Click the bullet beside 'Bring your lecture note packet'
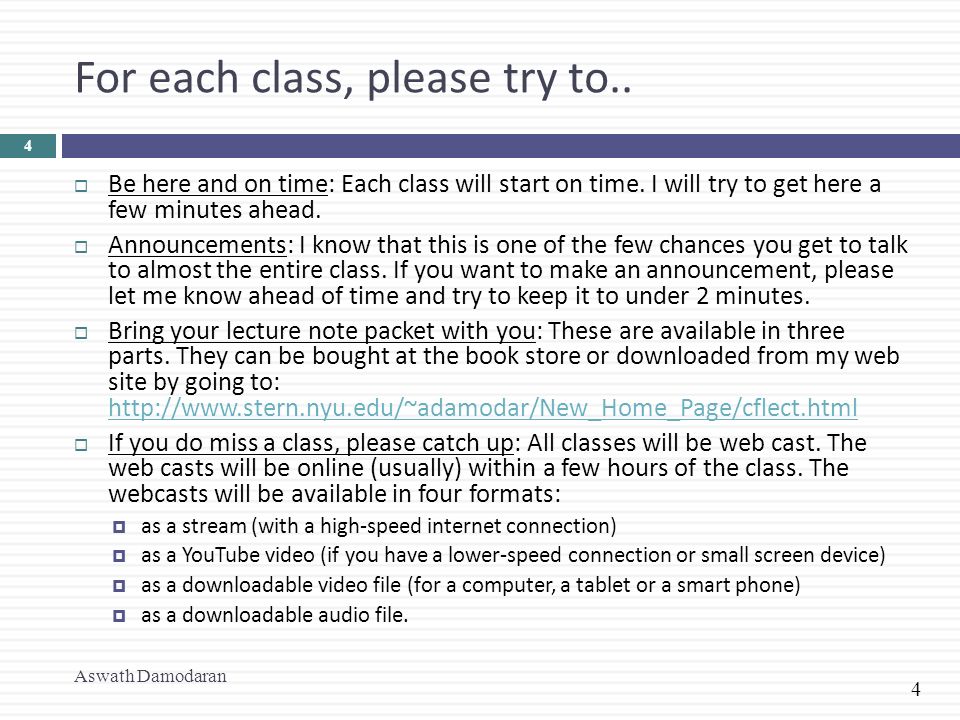Image resolution: width=960 pixels, height=720 pixels. click(81, 333)
